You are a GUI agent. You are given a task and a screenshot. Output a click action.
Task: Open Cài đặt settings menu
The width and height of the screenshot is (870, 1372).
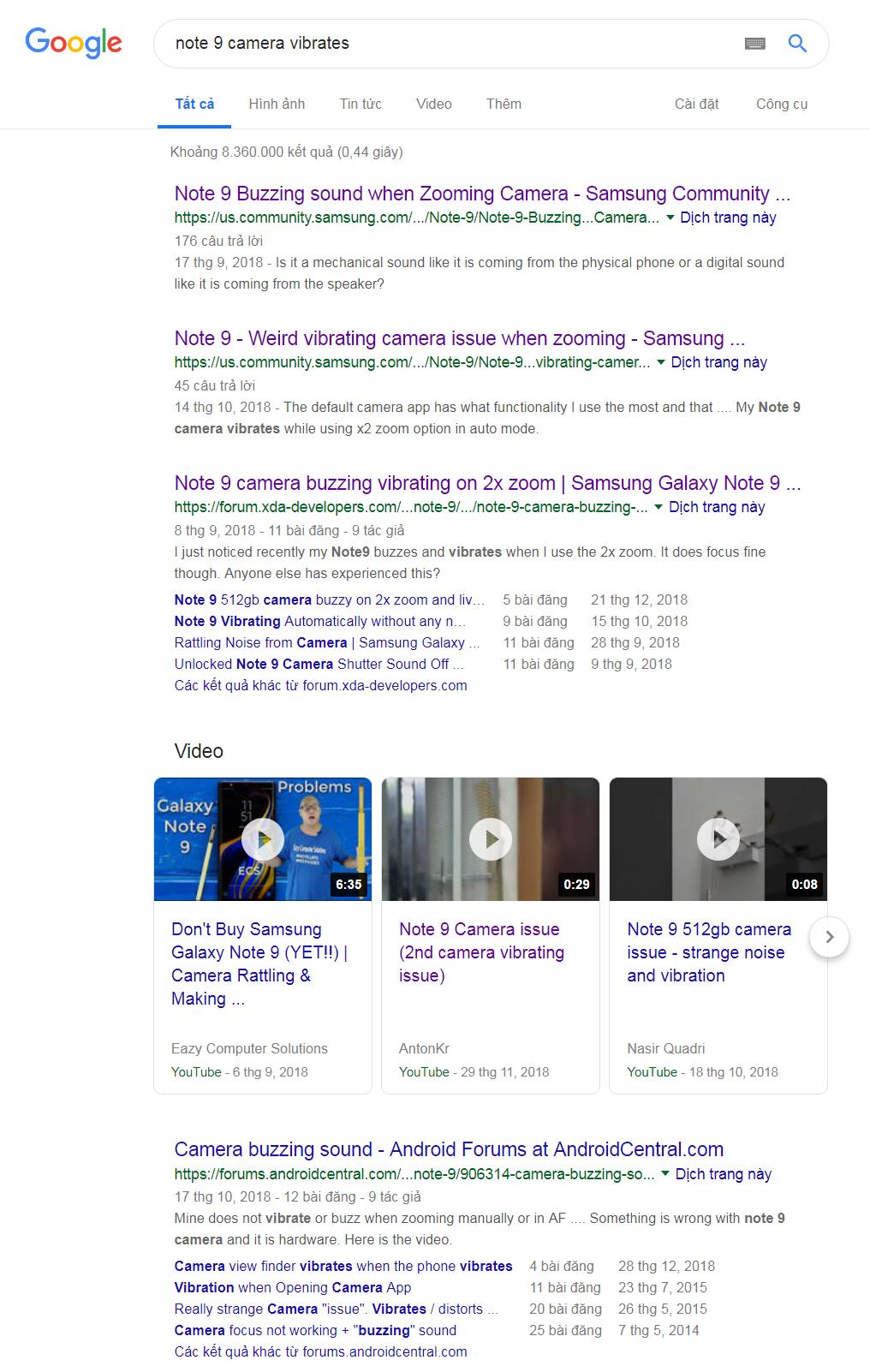(x=696, y=104)
